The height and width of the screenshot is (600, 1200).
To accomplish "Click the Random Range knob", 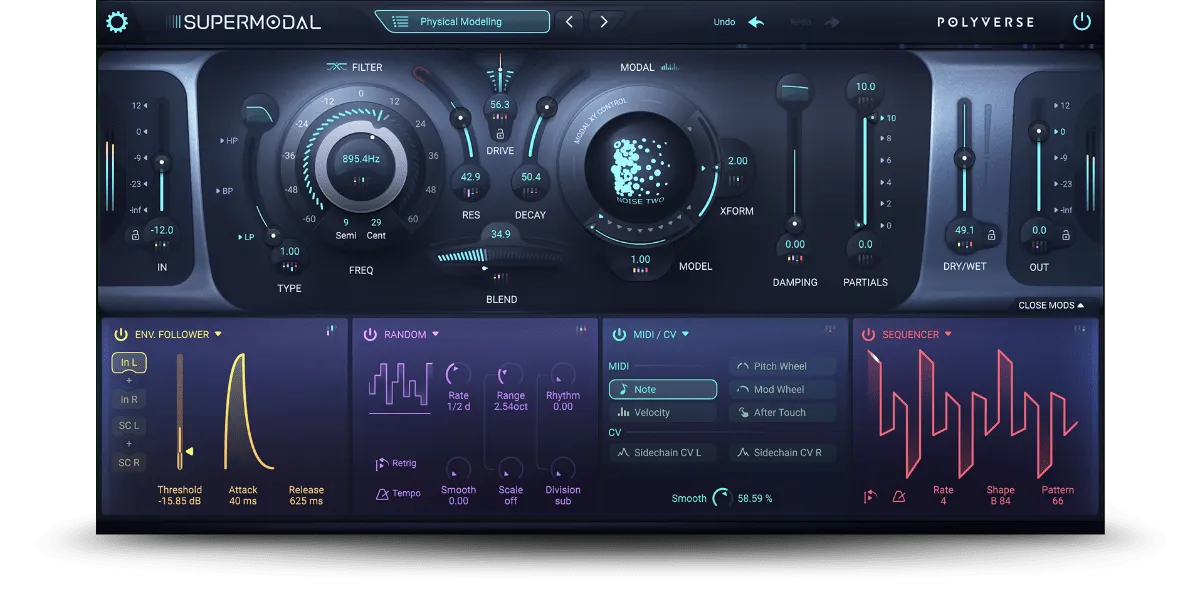I will (x=510, y=374).
